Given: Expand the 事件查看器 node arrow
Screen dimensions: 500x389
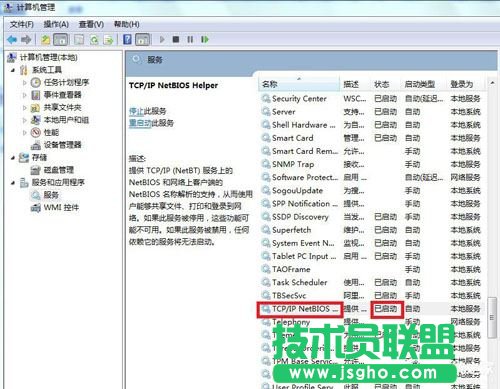Looking at the screenshot, I should tap(25, 95).
